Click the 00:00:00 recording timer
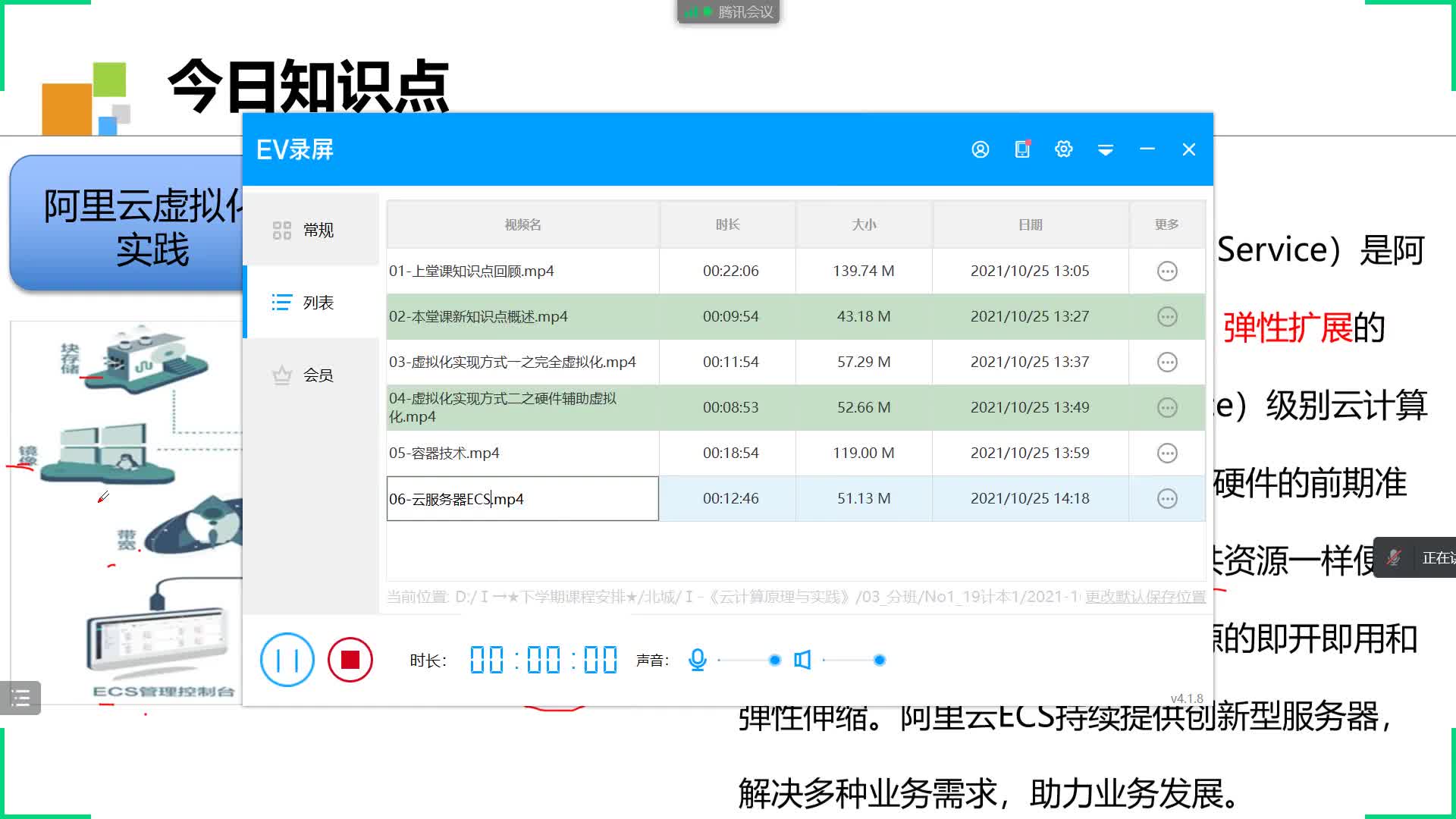 coord(544,660)
